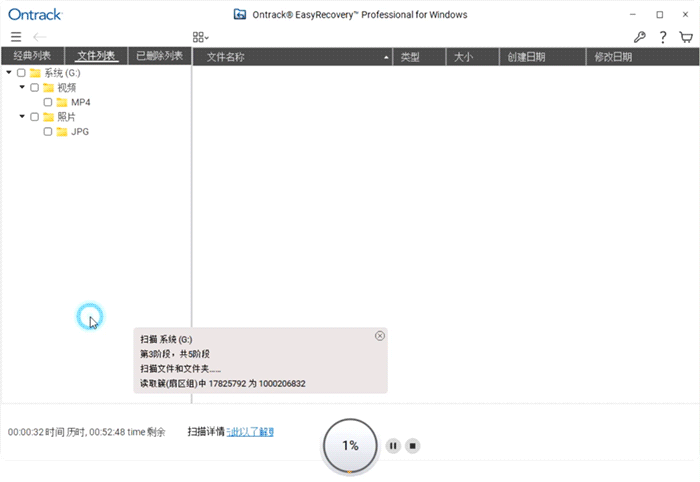Check the JPG folder checkbox
This screenshot has width=700, height=482.
pos(48,131)
